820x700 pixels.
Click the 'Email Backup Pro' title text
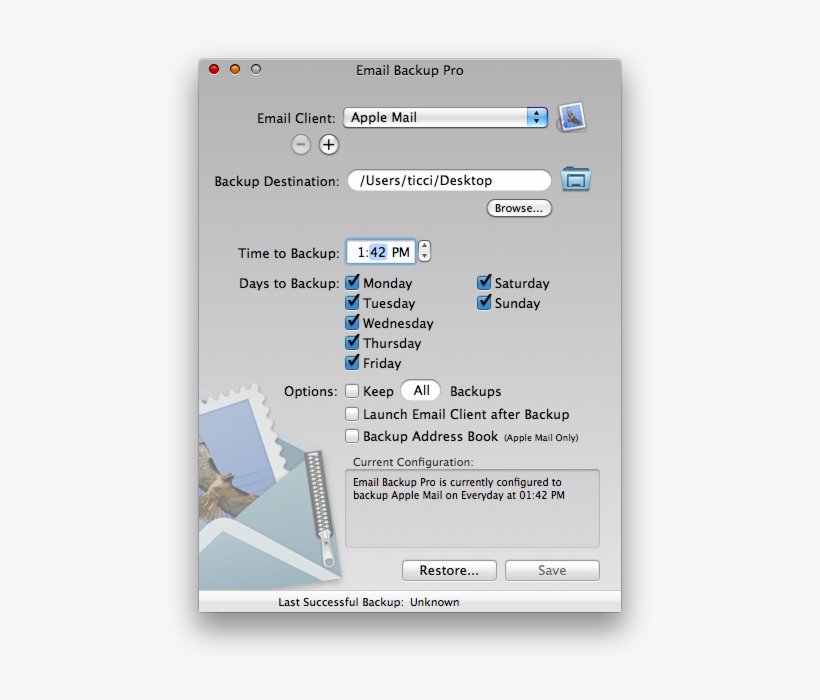click(x=409, y=71)
